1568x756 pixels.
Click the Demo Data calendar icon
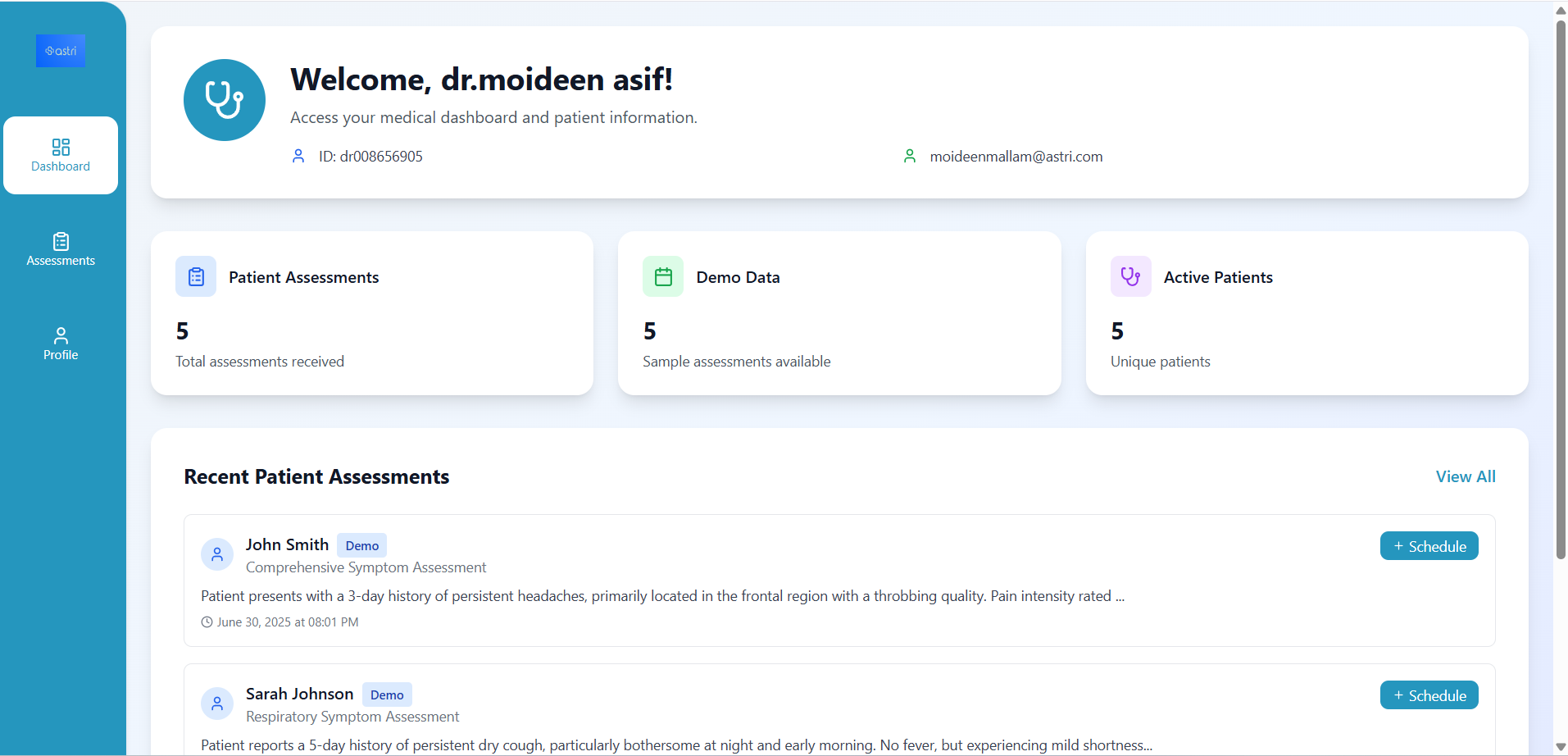coord(663,276)
